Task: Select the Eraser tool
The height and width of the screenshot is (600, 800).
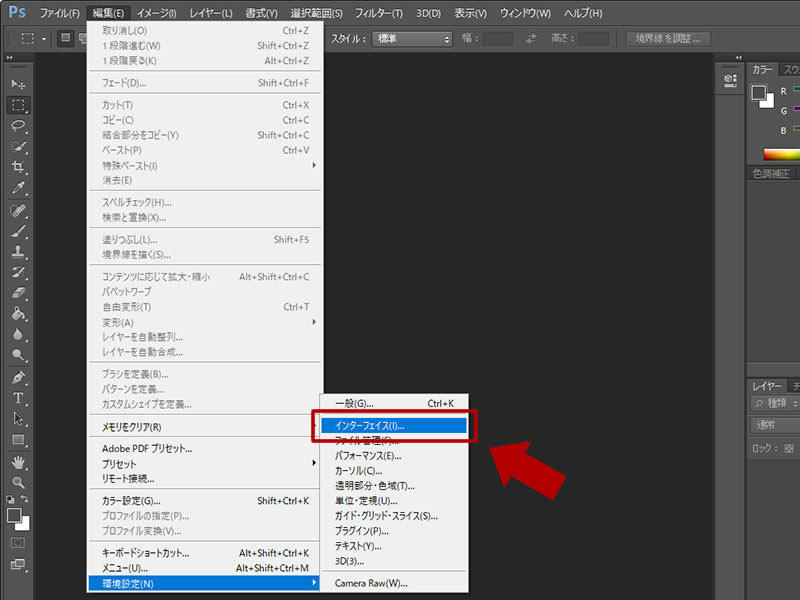Action: 18,293
